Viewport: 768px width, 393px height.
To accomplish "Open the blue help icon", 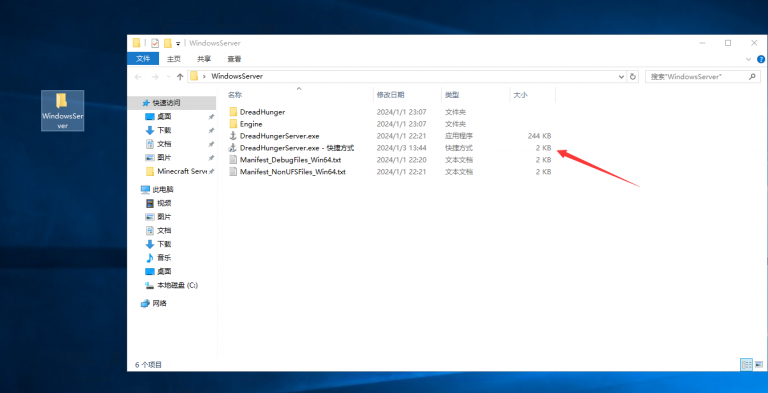I will coord(761,59).
